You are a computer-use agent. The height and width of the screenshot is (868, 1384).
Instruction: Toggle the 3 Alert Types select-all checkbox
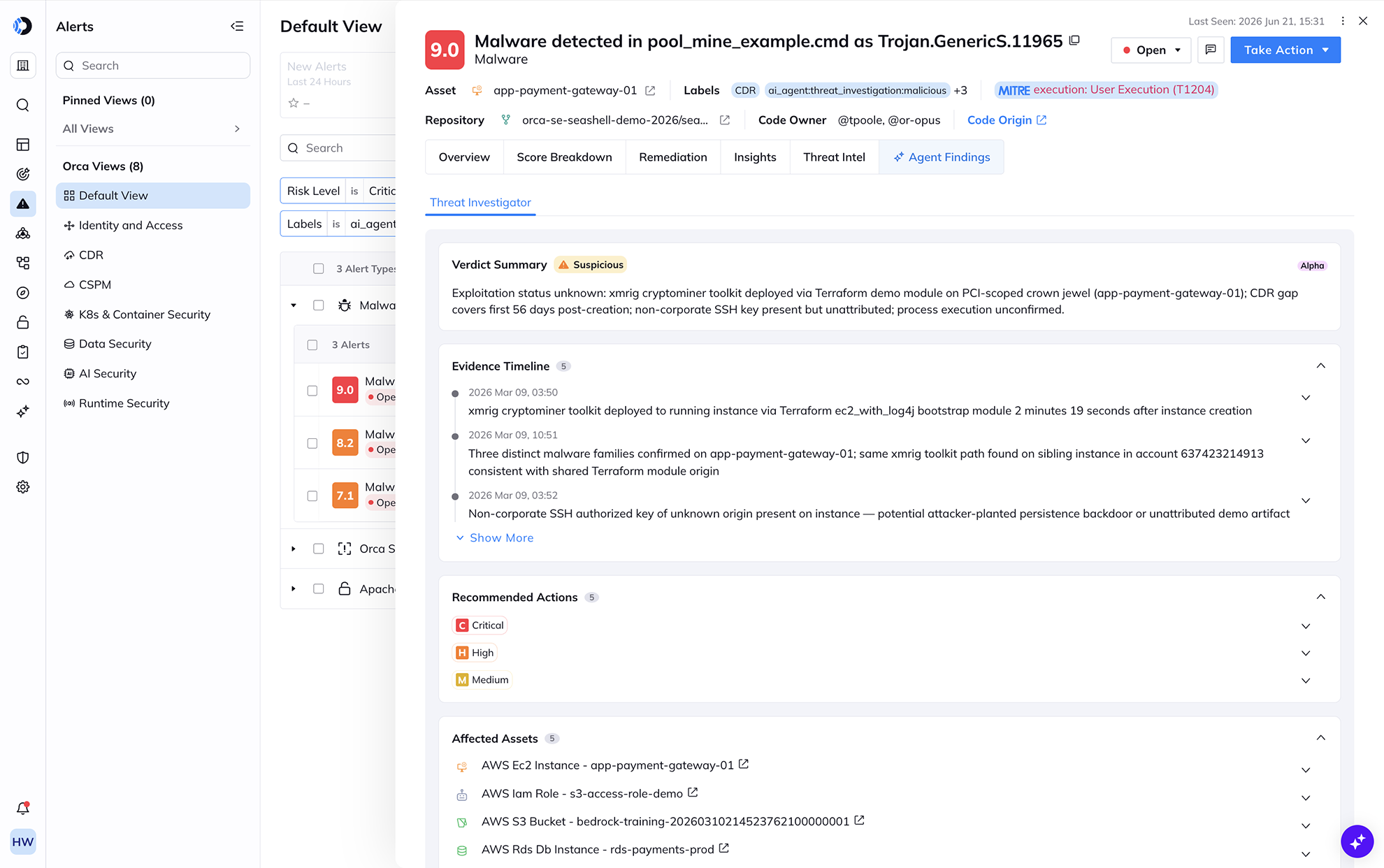click(319, 268)
